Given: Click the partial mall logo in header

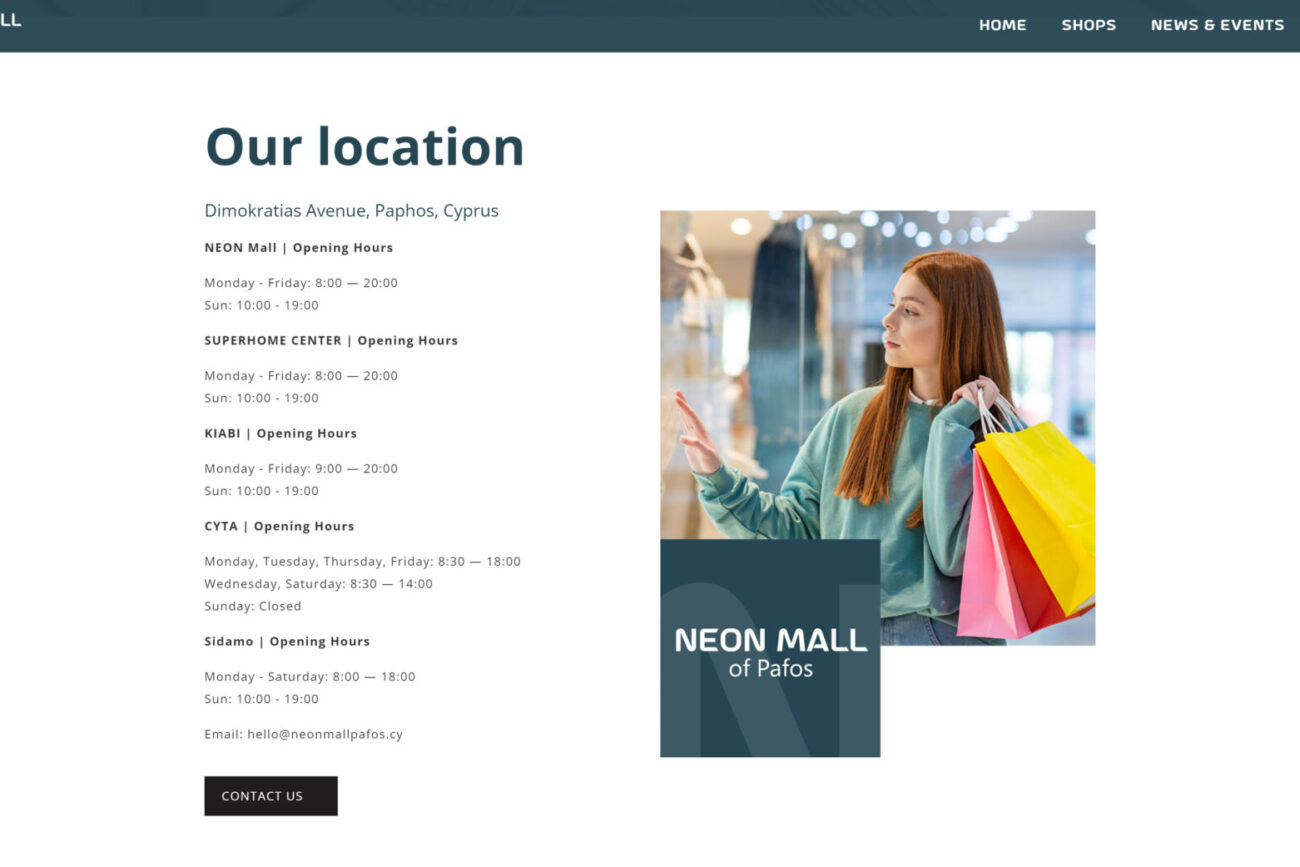Looking at the screenshot, I should click(10, 20).
